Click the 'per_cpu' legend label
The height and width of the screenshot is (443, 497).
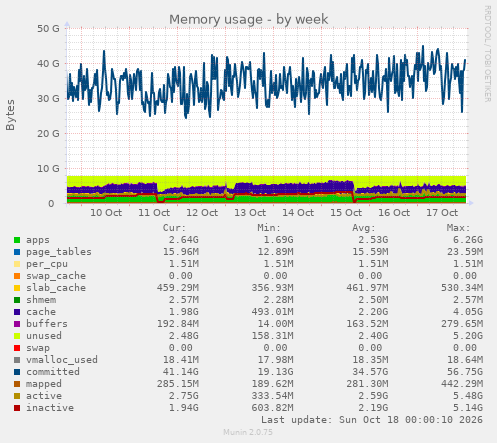click(x=47, y=264)
